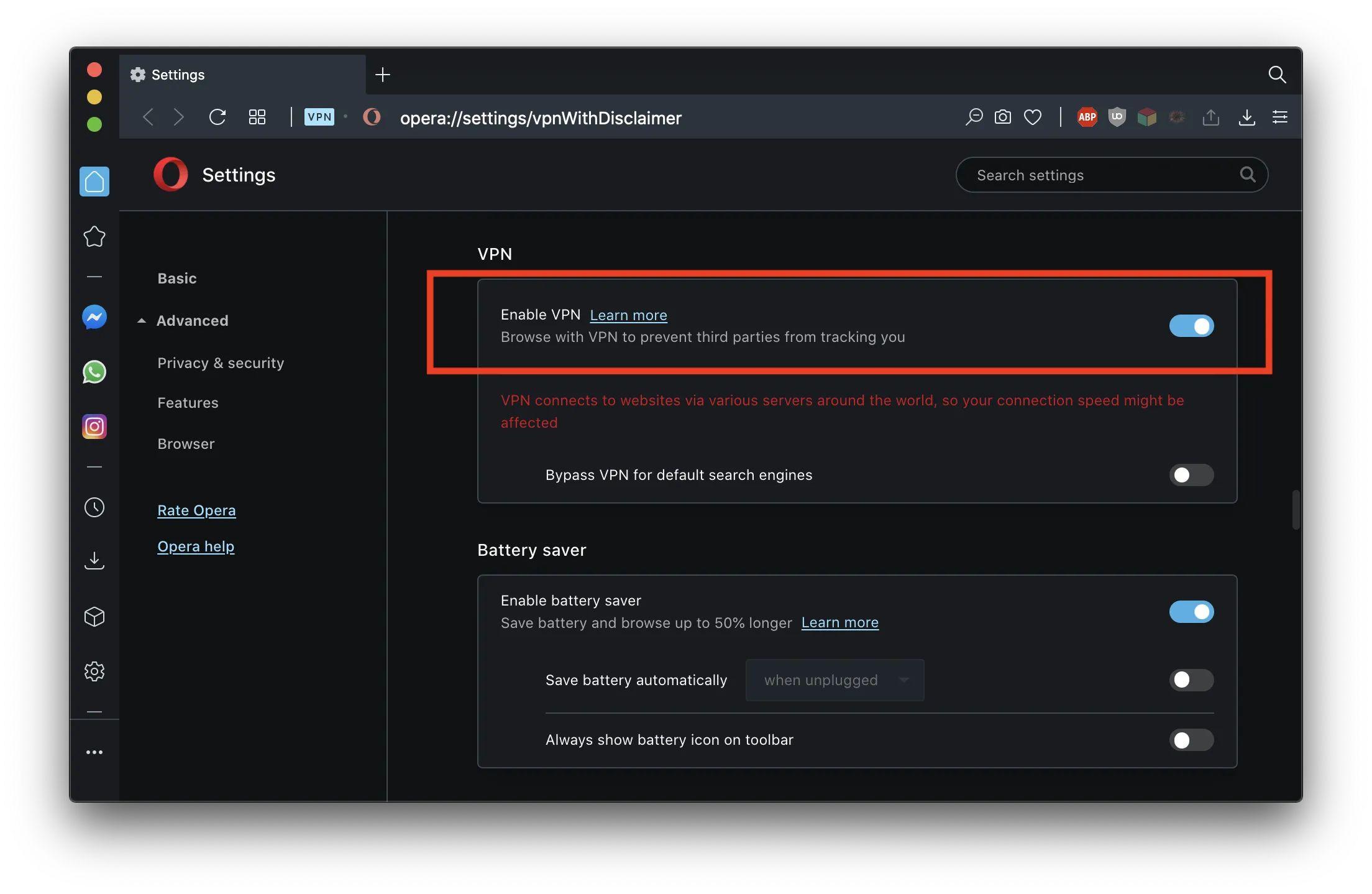Search tabs using top-right magnifier
1372x894 pixels.
tap(1277, 75)
